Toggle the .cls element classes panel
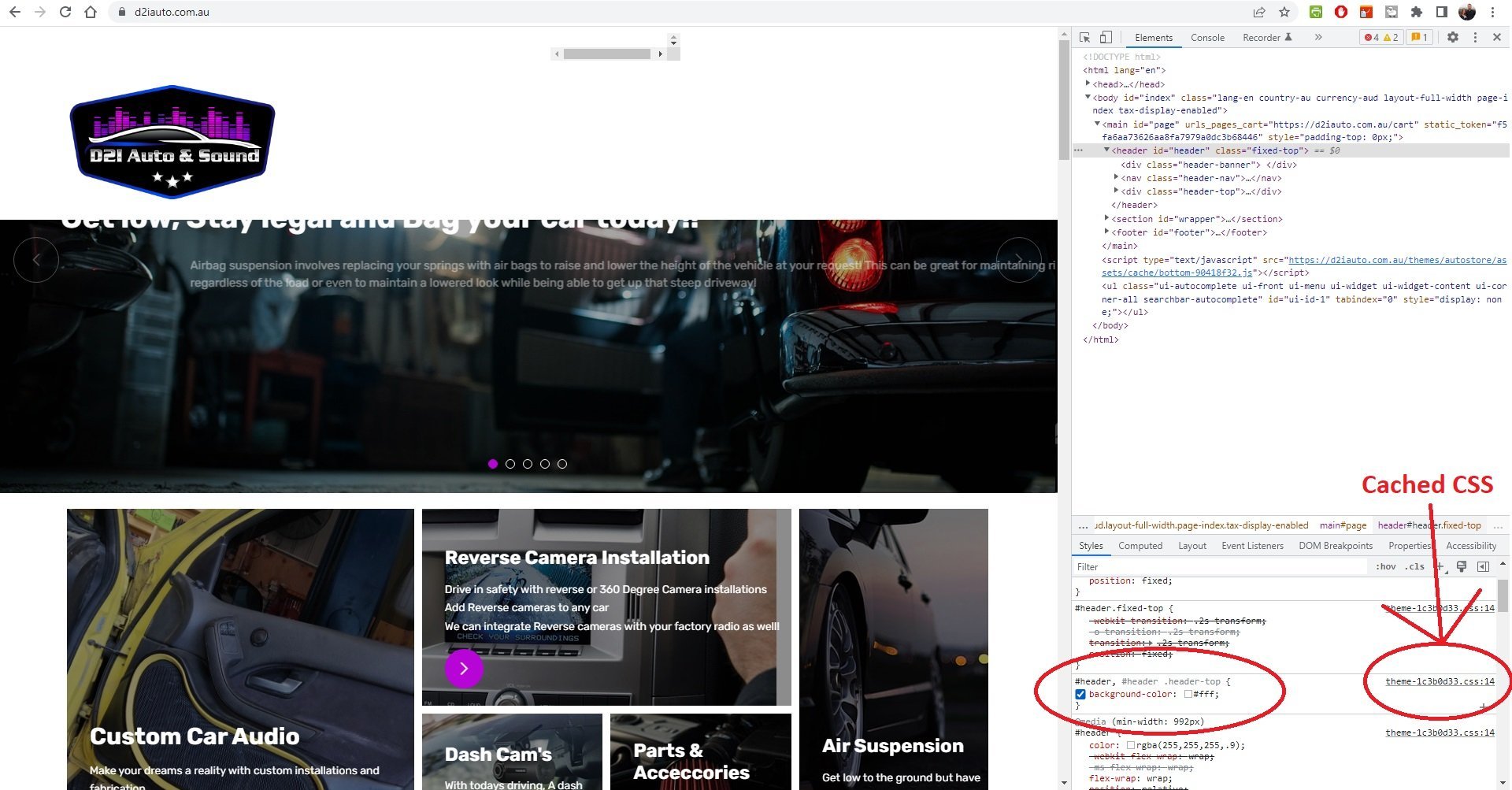This screenshot has height=790, width=1512. pos(1416,566)
